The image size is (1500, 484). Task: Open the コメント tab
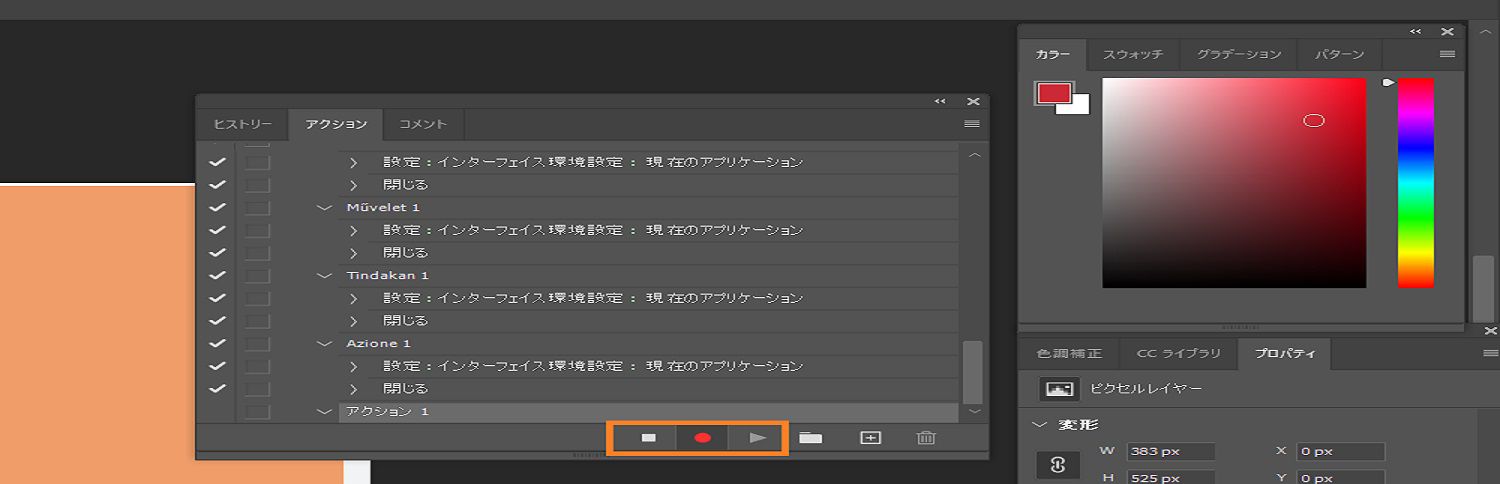(x=423, y=124)
